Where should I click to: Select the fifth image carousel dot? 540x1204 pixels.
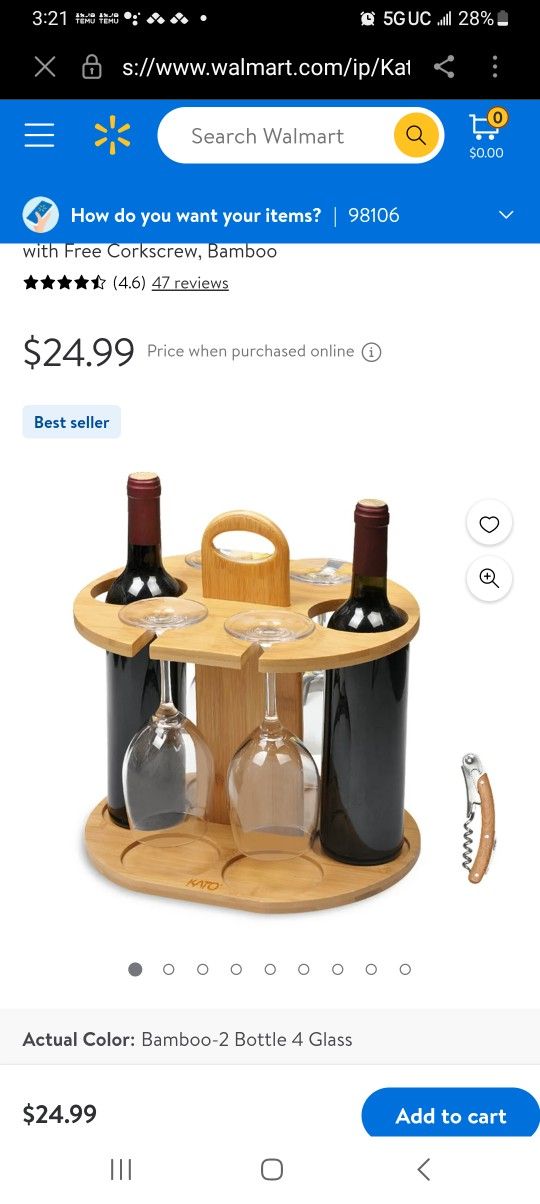point(270,969)
